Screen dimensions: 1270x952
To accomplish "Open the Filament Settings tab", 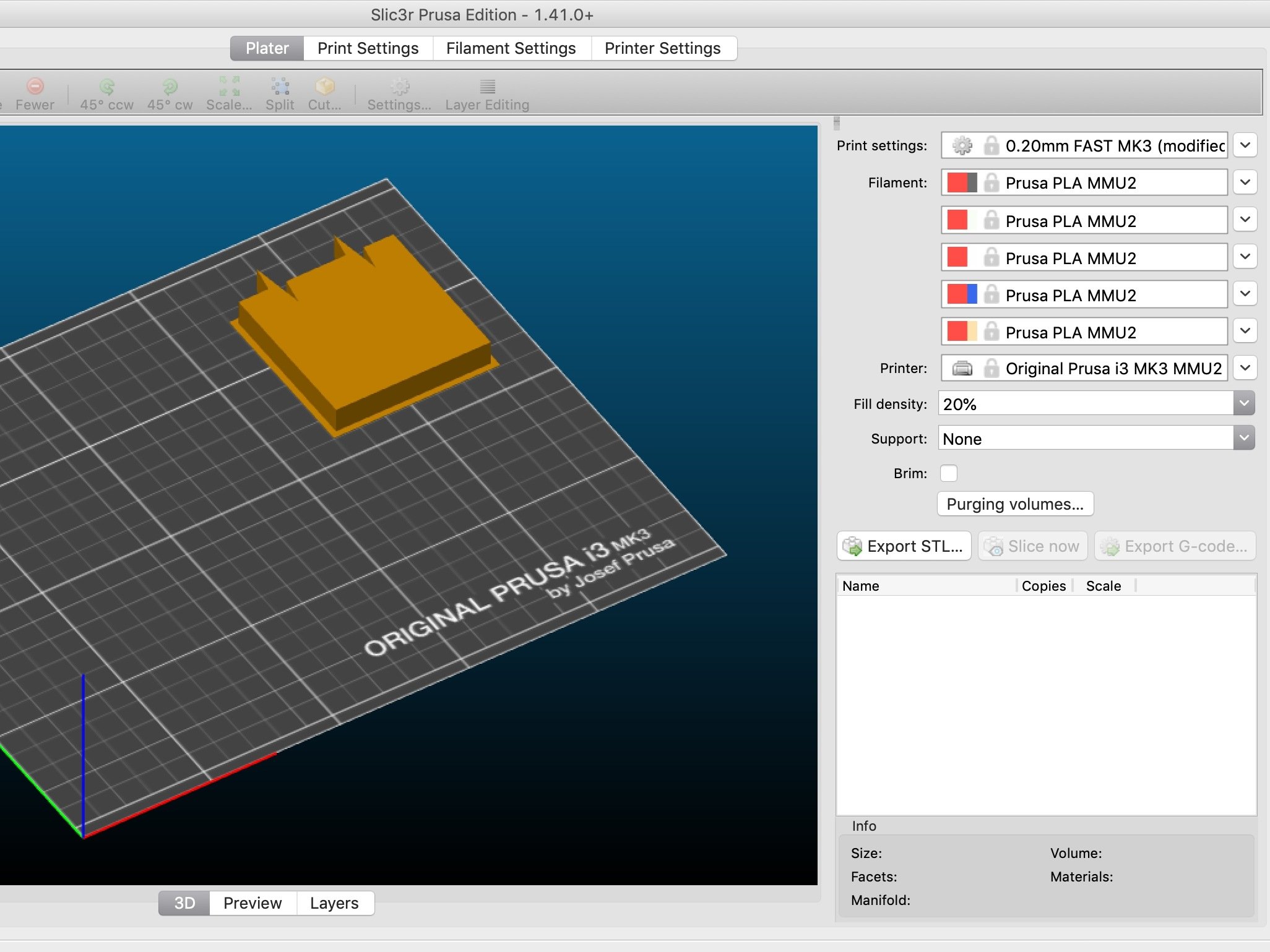I will (511, 48).
